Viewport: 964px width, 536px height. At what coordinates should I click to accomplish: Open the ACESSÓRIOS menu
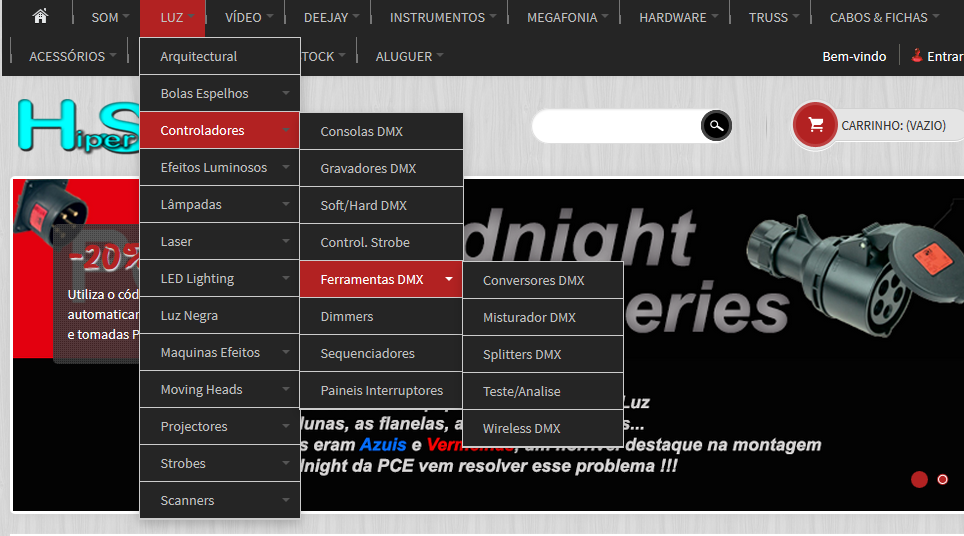pyautogui.click(x=72, y=56)
